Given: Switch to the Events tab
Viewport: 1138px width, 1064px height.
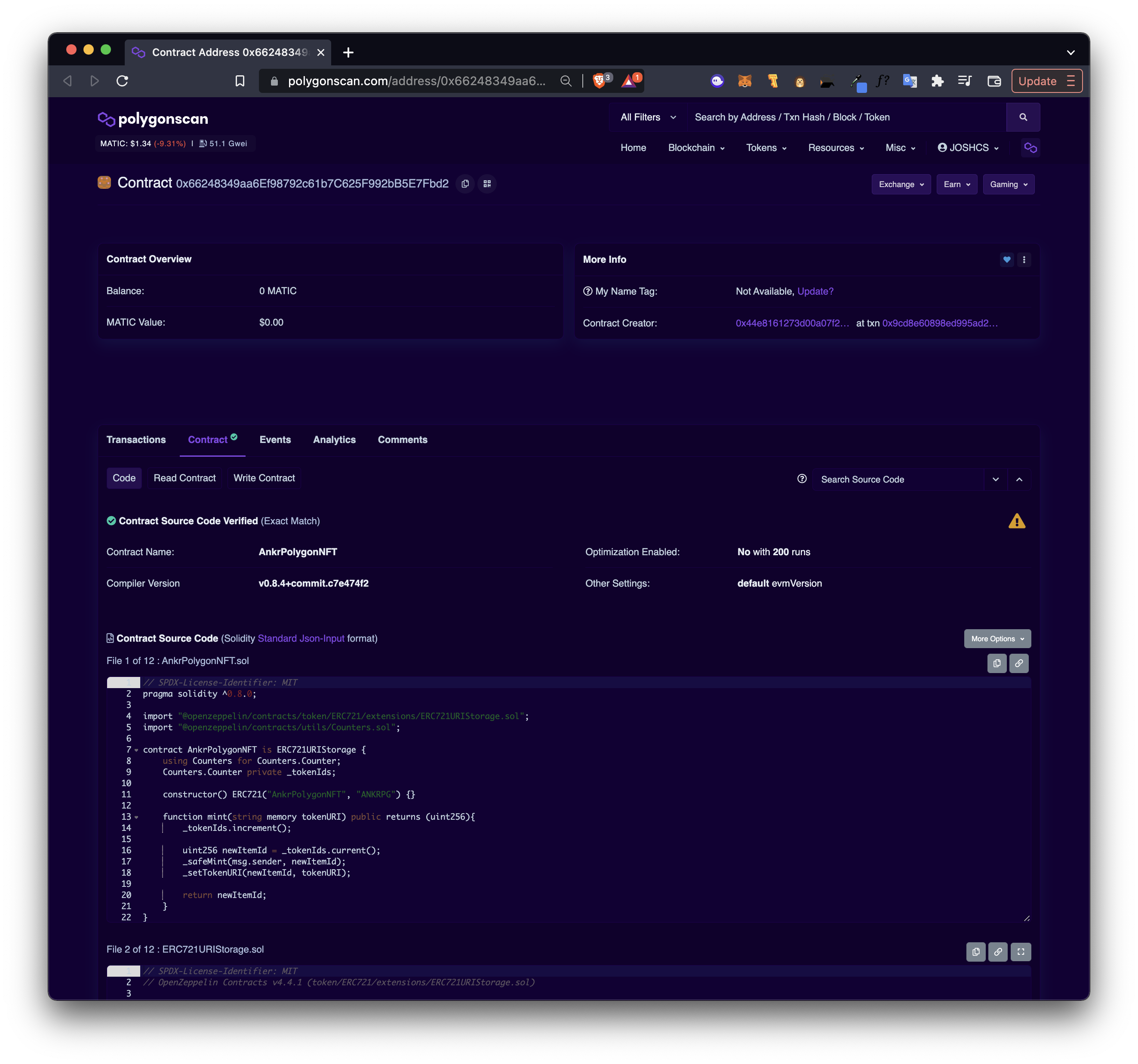Looking at the screenshot, I should click(275, 440).
